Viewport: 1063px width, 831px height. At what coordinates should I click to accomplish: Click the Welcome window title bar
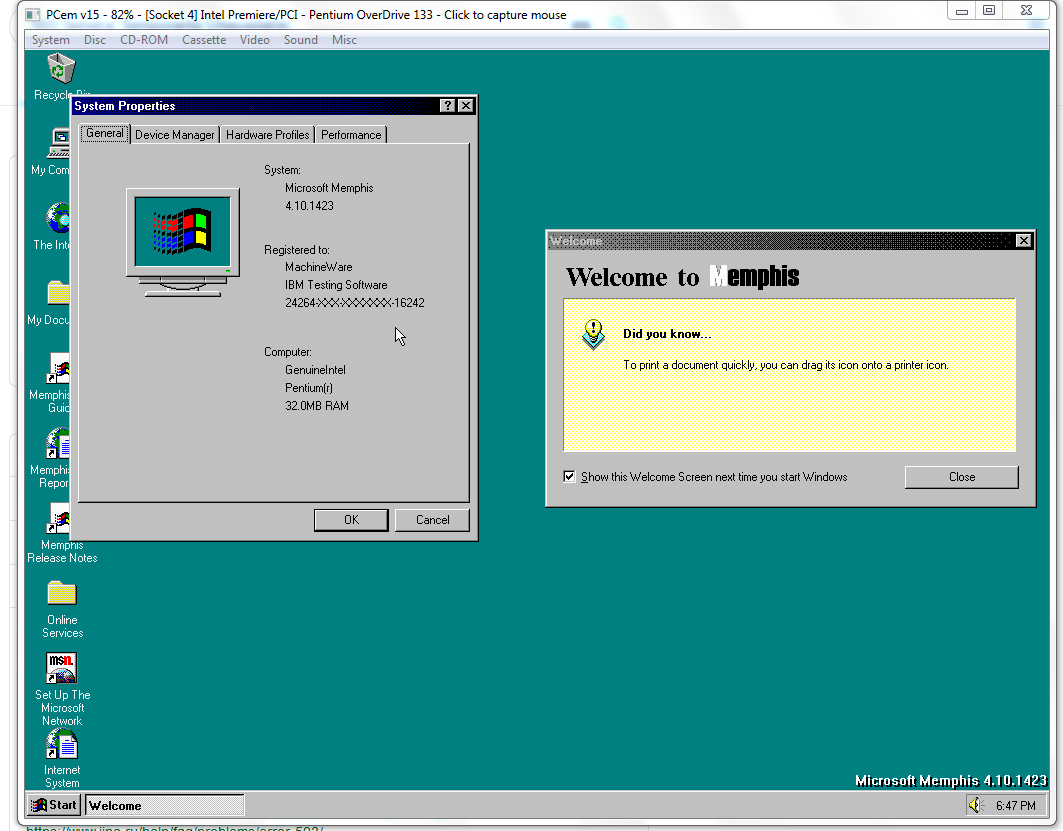click(782, 241)
